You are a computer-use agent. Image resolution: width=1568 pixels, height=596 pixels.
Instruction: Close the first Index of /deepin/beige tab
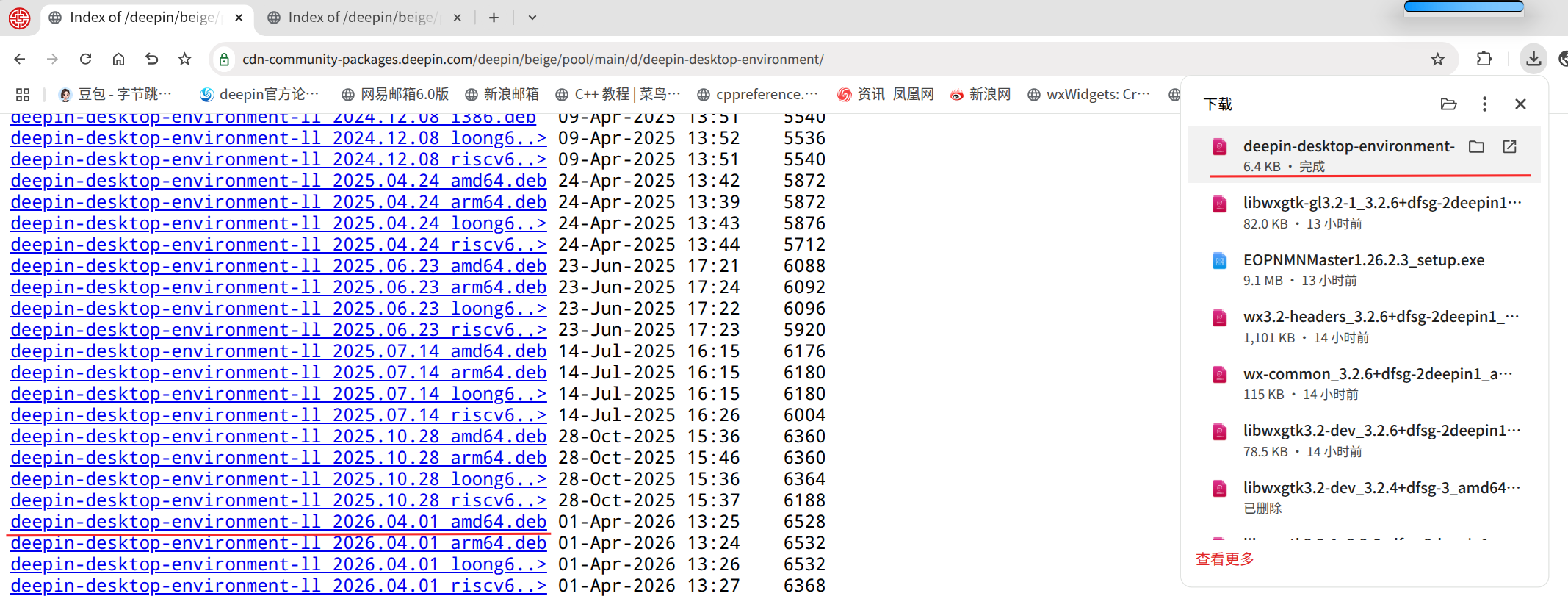[x=239, y=18]
